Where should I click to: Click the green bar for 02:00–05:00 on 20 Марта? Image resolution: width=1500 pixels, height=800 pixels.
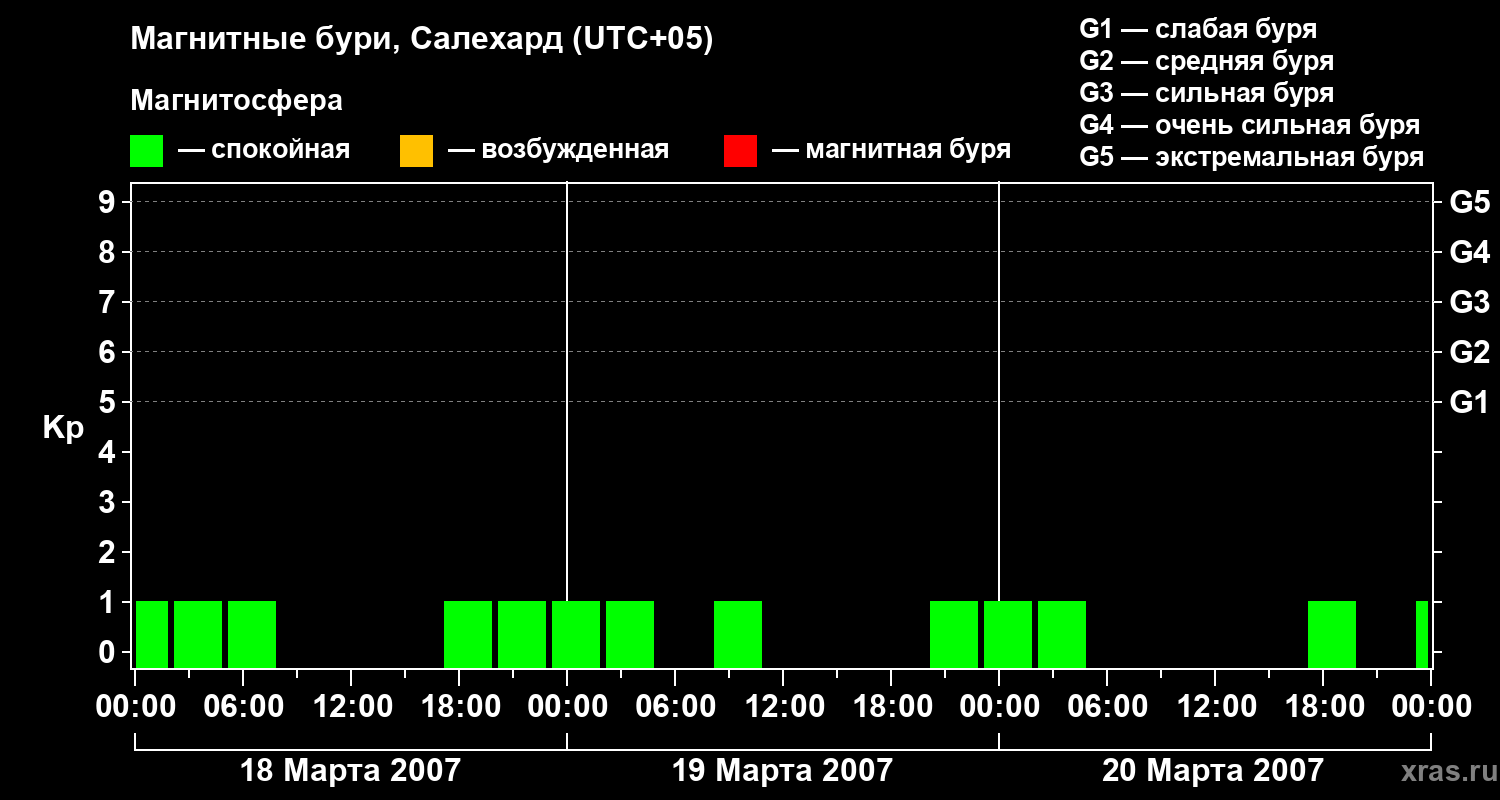[1062, 634]
